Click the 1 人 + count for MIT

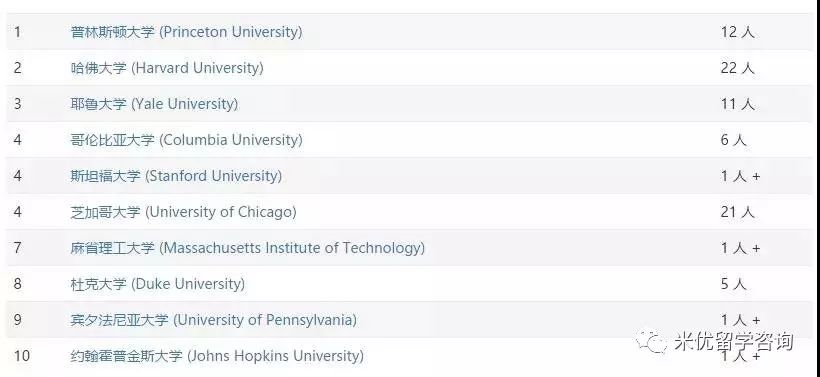point(741,248)
